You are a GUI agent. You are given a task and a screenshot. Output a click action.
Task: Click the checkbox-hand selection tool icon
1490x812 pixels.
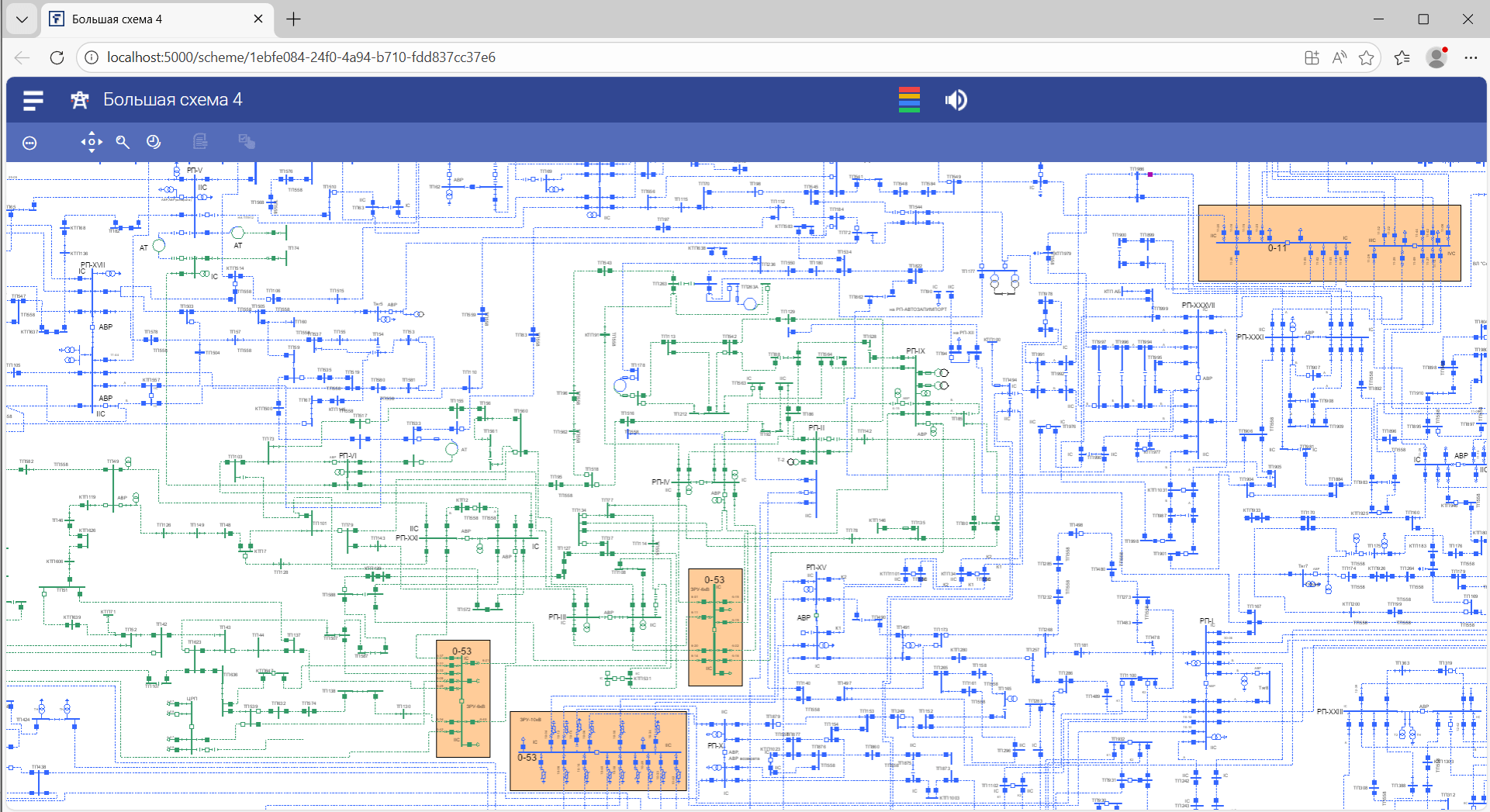click(x=247, y=142)
